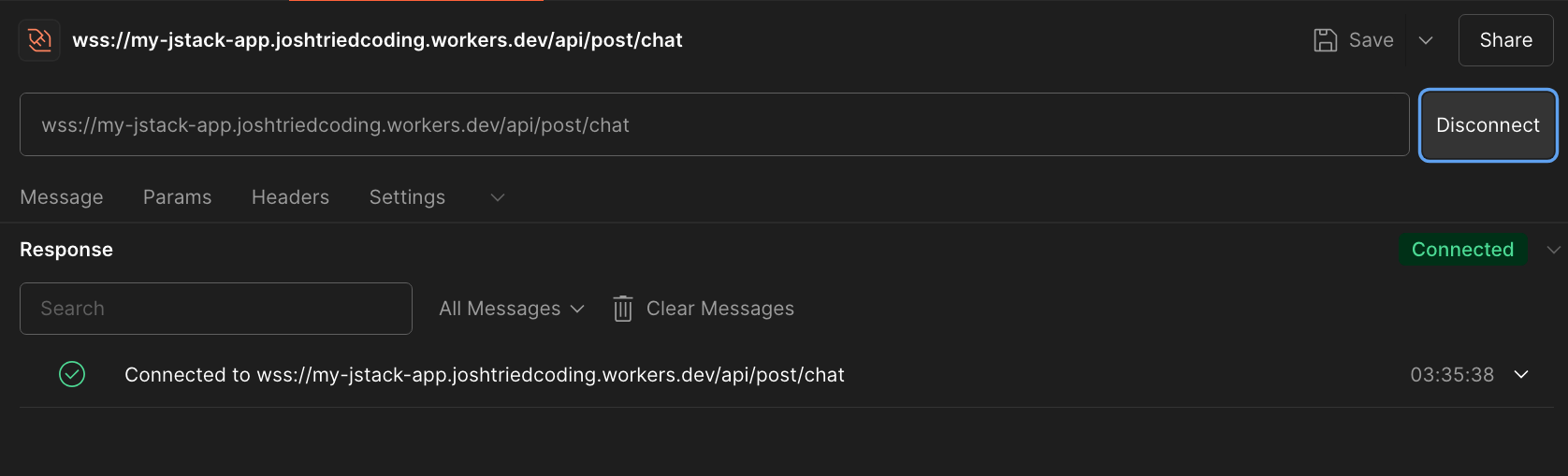Image resolution: width=1568 pixels, height=476 pixels.
Task: Collapse the response panel using the chevron beside Connected
Action: [x=1553, y=250]
